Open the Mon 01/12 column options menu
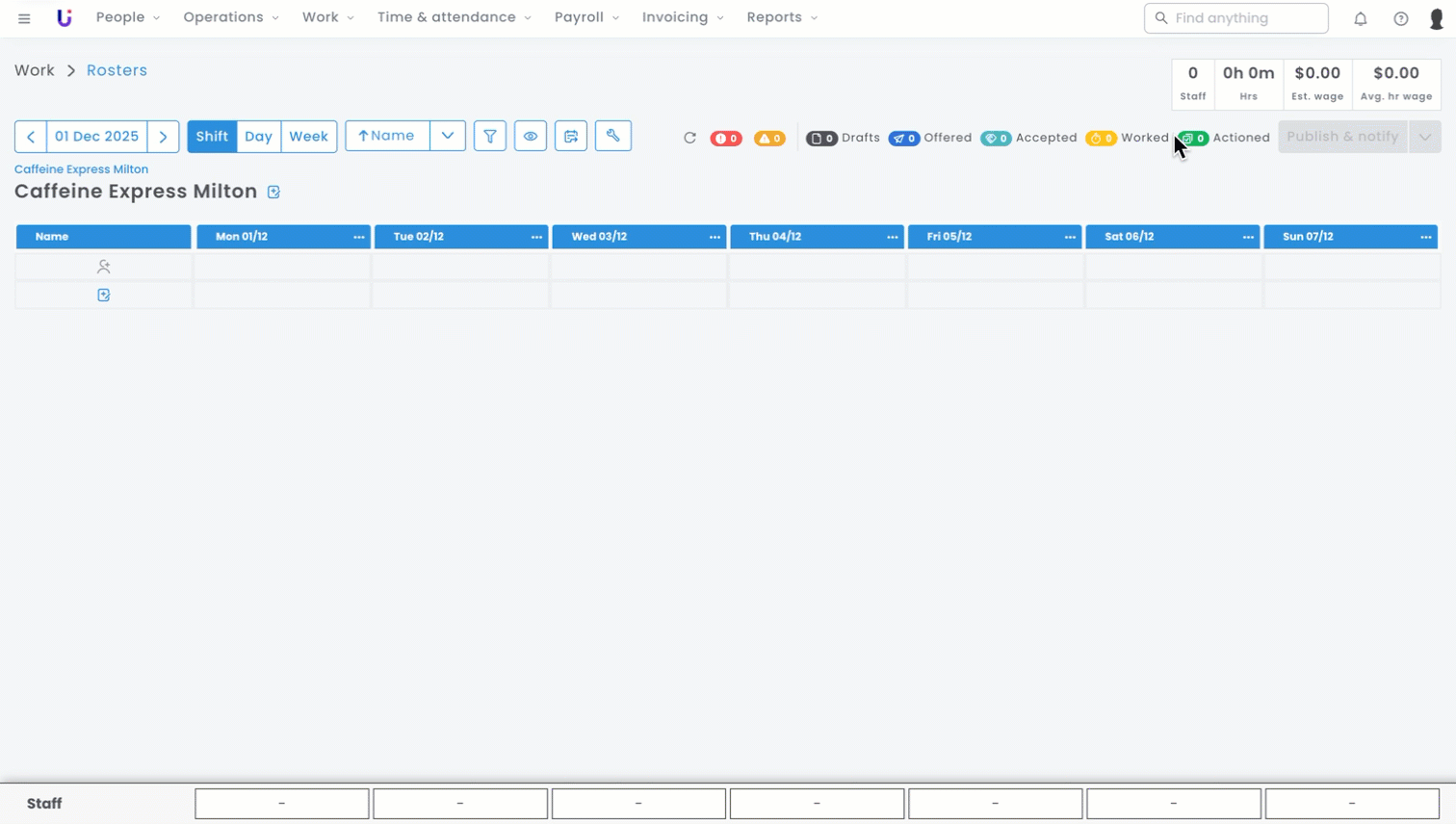1456x824 pixels. coord(358,237)
